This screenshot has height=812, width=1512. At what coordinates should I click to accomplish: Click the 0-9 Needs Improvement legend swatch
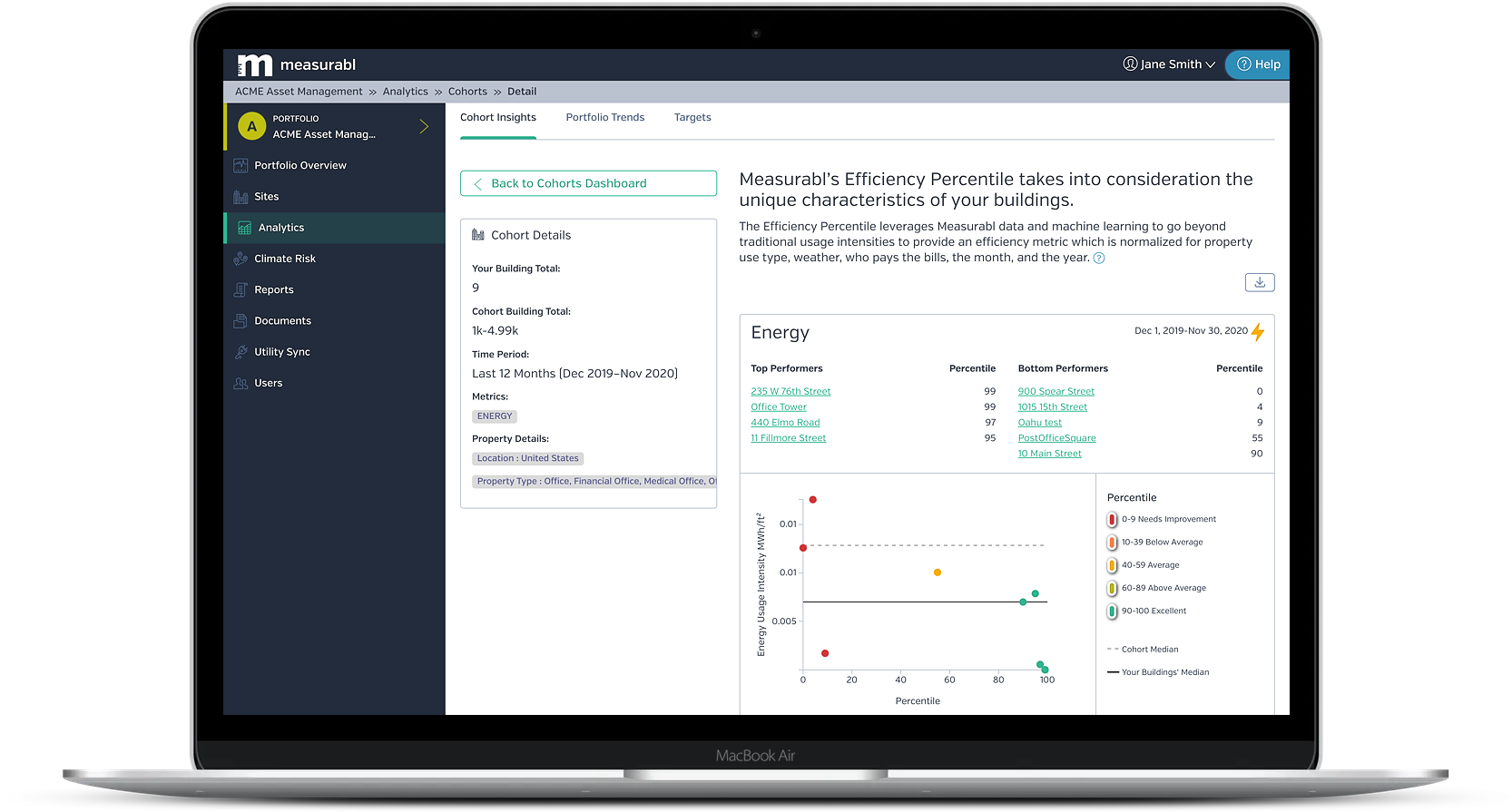pyautogui.click(x=1113, y=520)
